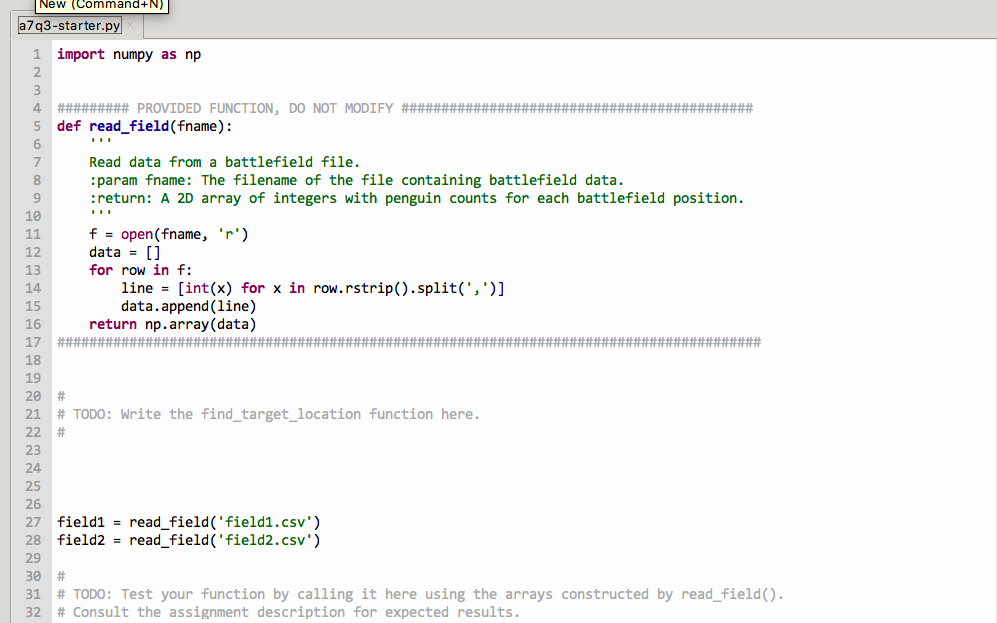
Task: Click the 'import numpy as np' line
Action: (x=129, y=54)
